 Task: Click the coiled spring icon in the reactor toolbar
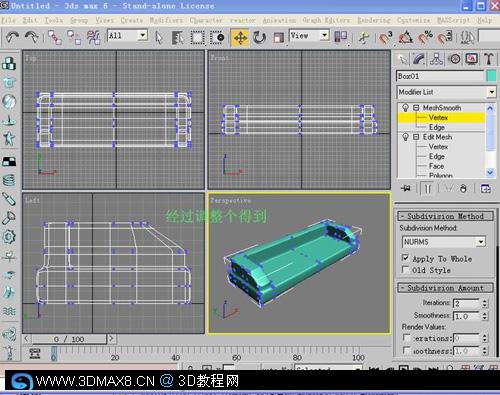tap(9, 180)
